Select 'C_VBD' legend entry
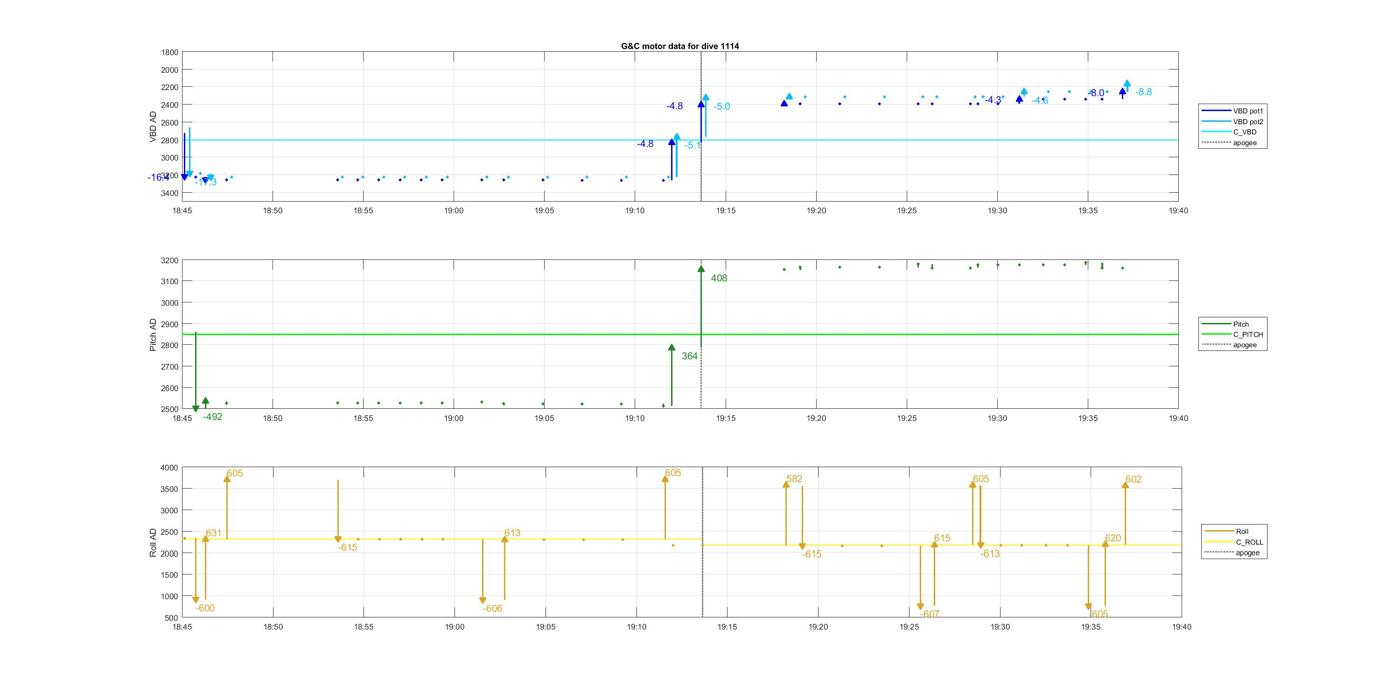This screenshot has width=1400, height=693. (1243, 132)
